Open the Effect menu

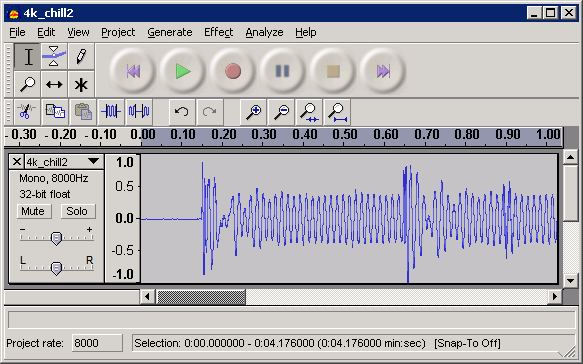pyautogui.click(x=219, y=32)
